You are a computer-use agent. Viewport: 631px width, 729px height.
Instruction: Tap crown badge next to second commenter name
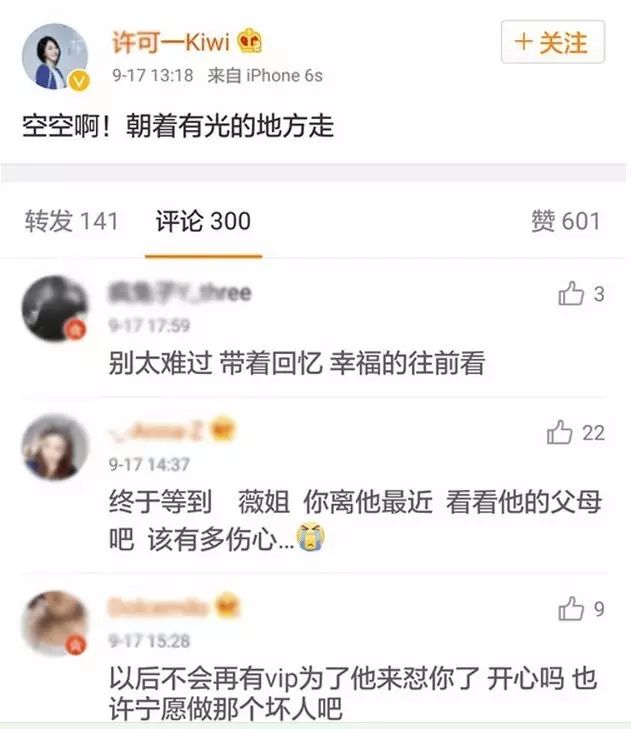[222, 429]
